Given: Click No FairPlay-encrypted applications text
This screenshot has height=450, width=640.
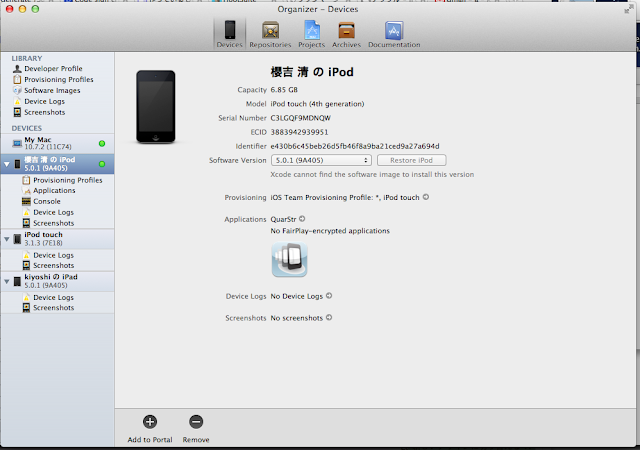Looking at the screenshot, I should click(x=330, y=231).
